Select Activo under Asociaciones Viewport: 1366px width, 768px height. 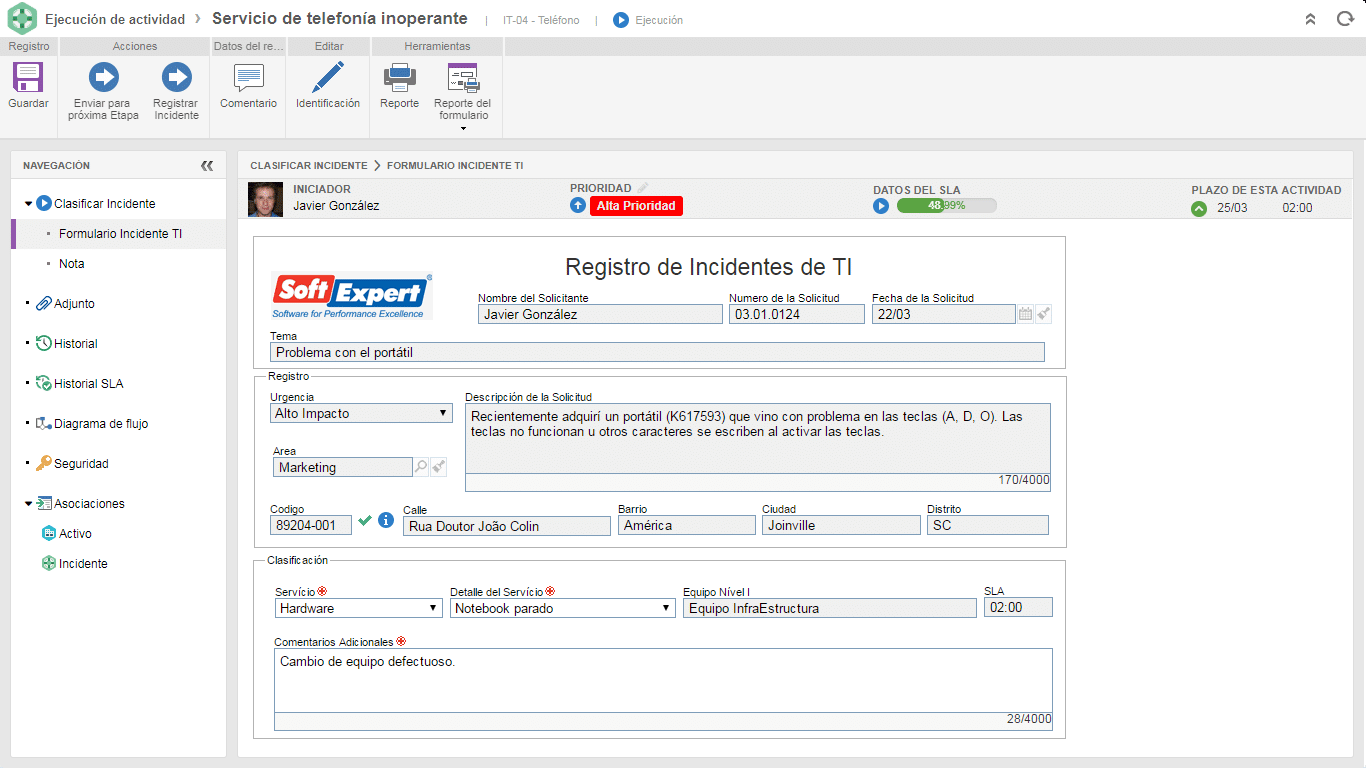click(x=66, y=534)
